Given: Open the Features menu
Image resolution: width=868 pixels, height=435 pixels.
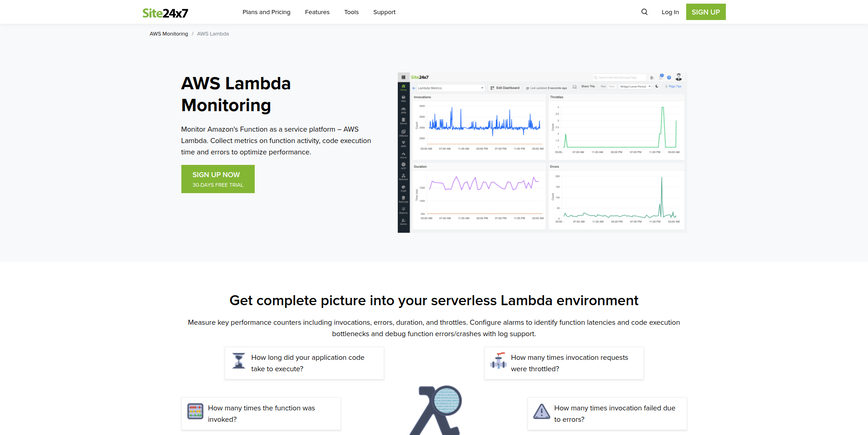Looking at the screenshot, I should 317,12.
